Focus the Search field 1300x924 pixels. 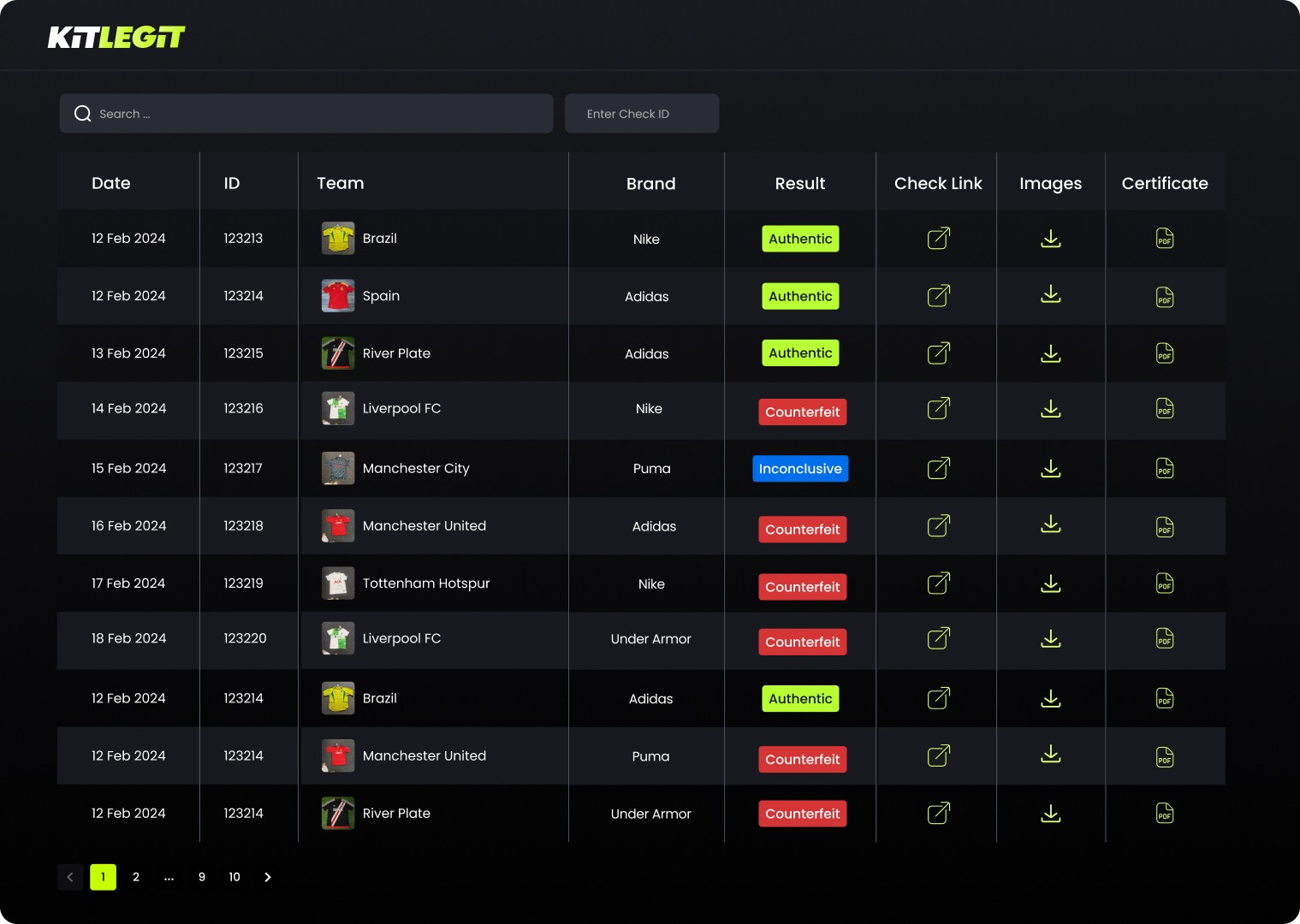(x=306, y=114)
